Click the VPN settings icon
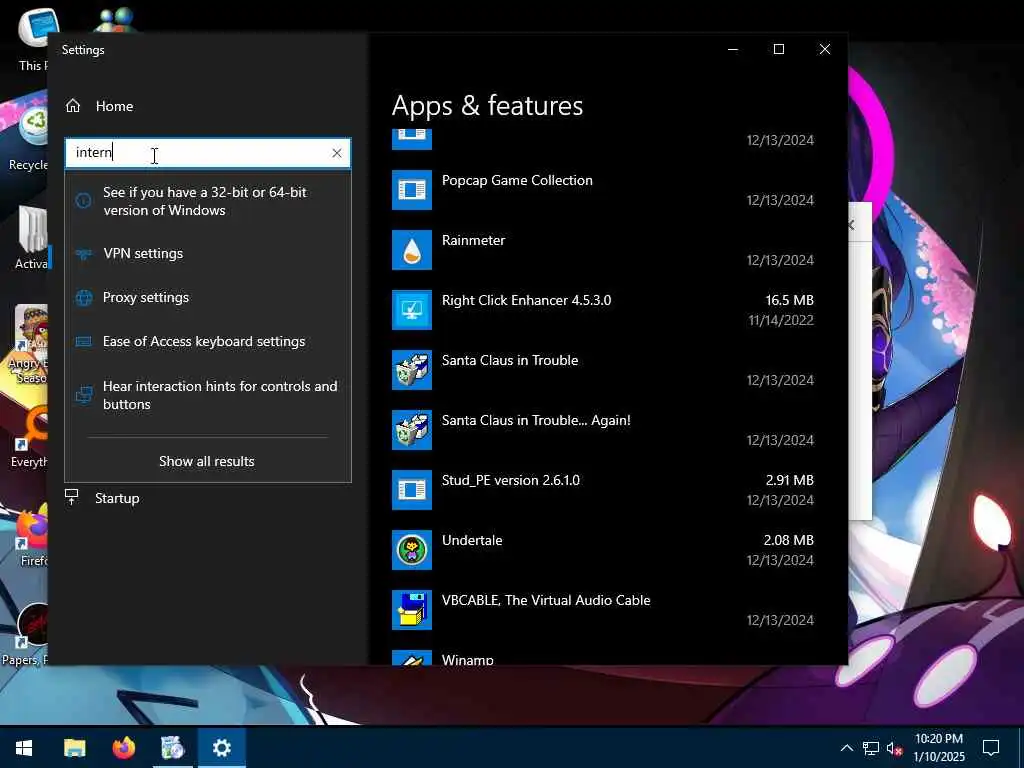Screen dimensions: 1024x768 coord(84,253)
